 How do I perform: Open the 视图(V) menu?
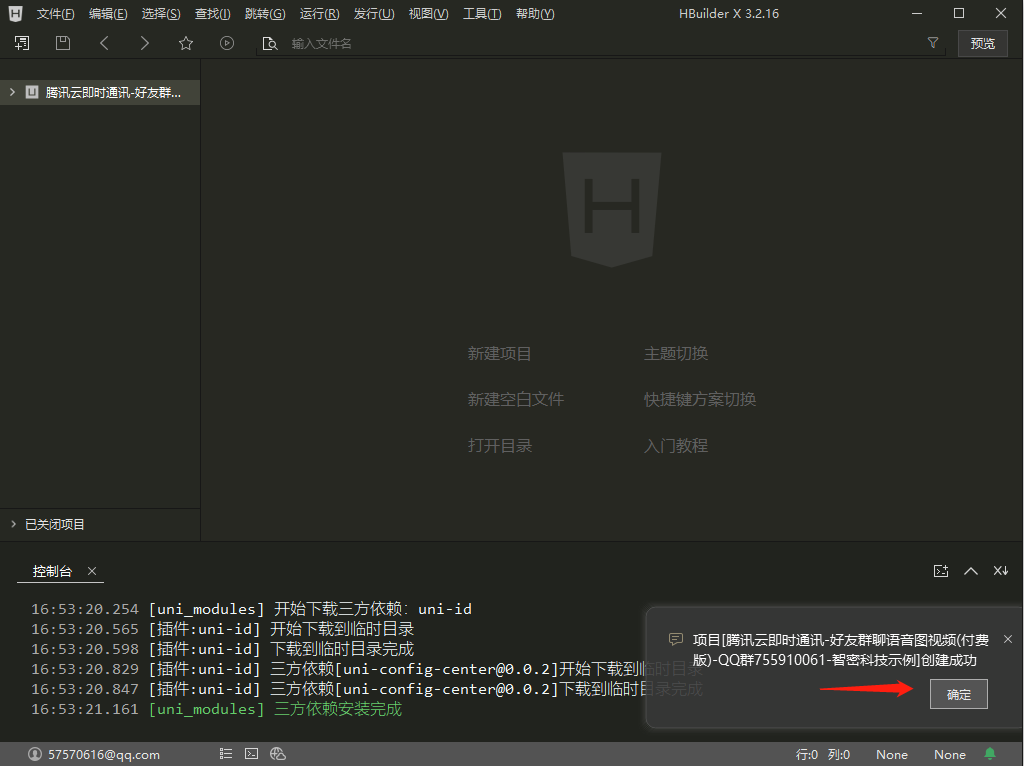tap(428, 14)
